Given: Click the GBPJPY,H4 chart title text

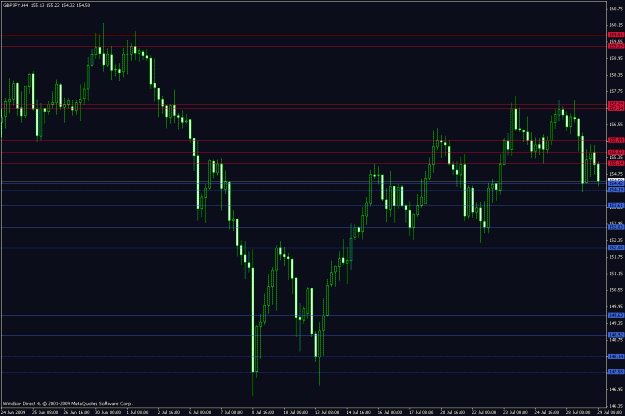Looking at the screenshot, I should pyautogui.click(x=16, y=5).
